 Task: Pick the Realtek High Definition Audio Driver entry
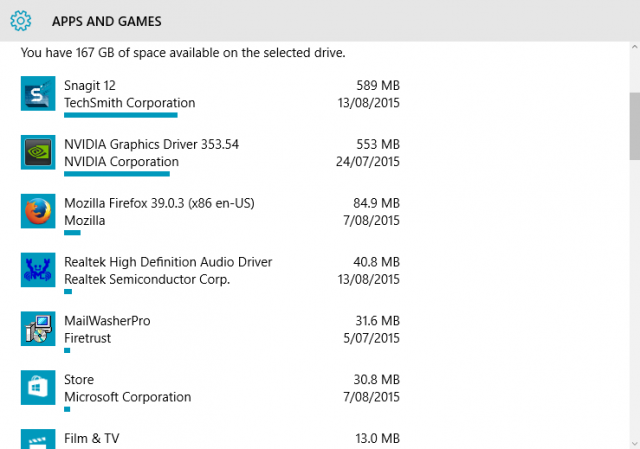click(x=168, y=262)
